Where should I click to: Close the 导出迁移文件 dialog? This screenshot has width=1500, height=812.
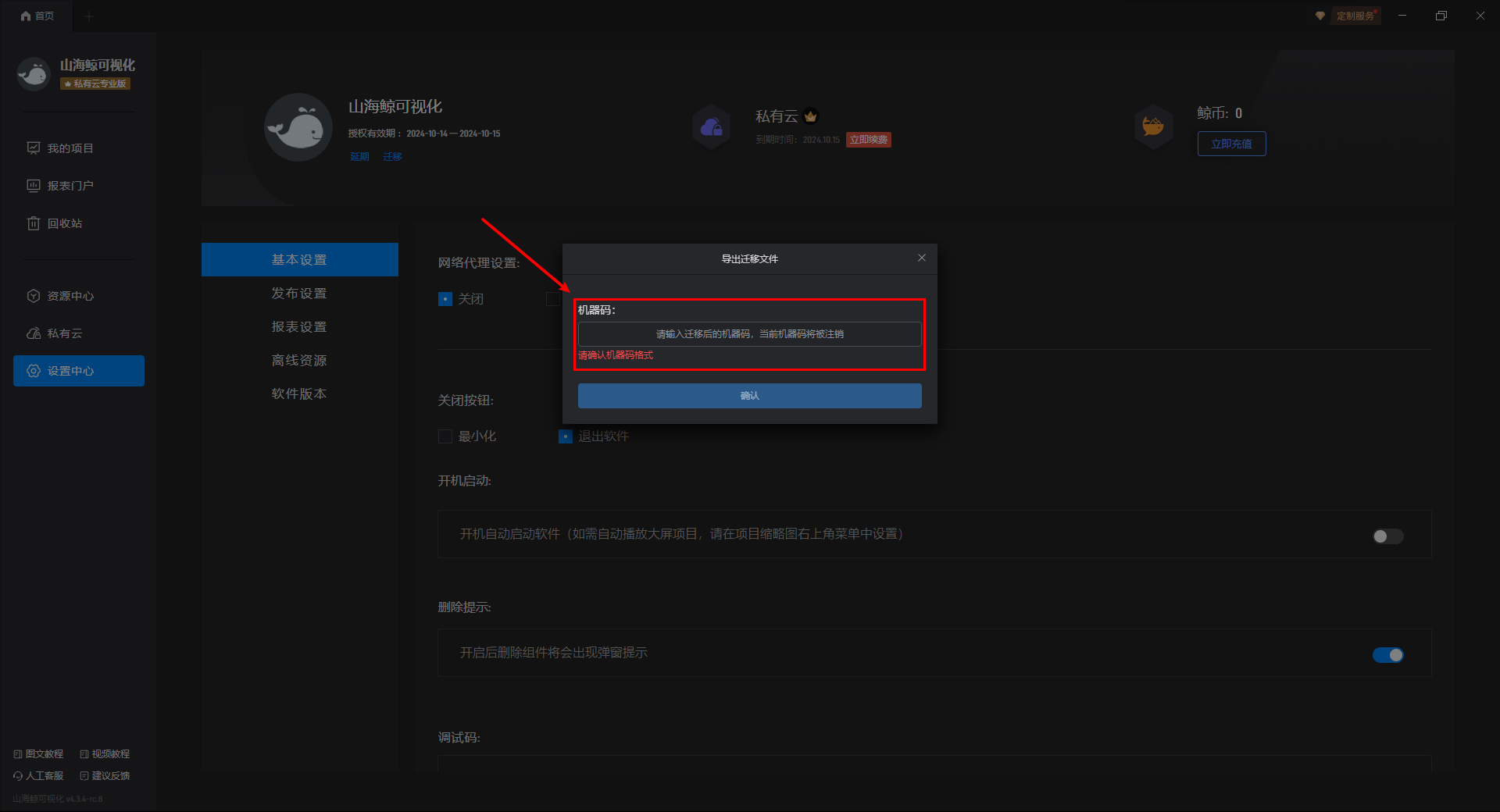[922, 258]
